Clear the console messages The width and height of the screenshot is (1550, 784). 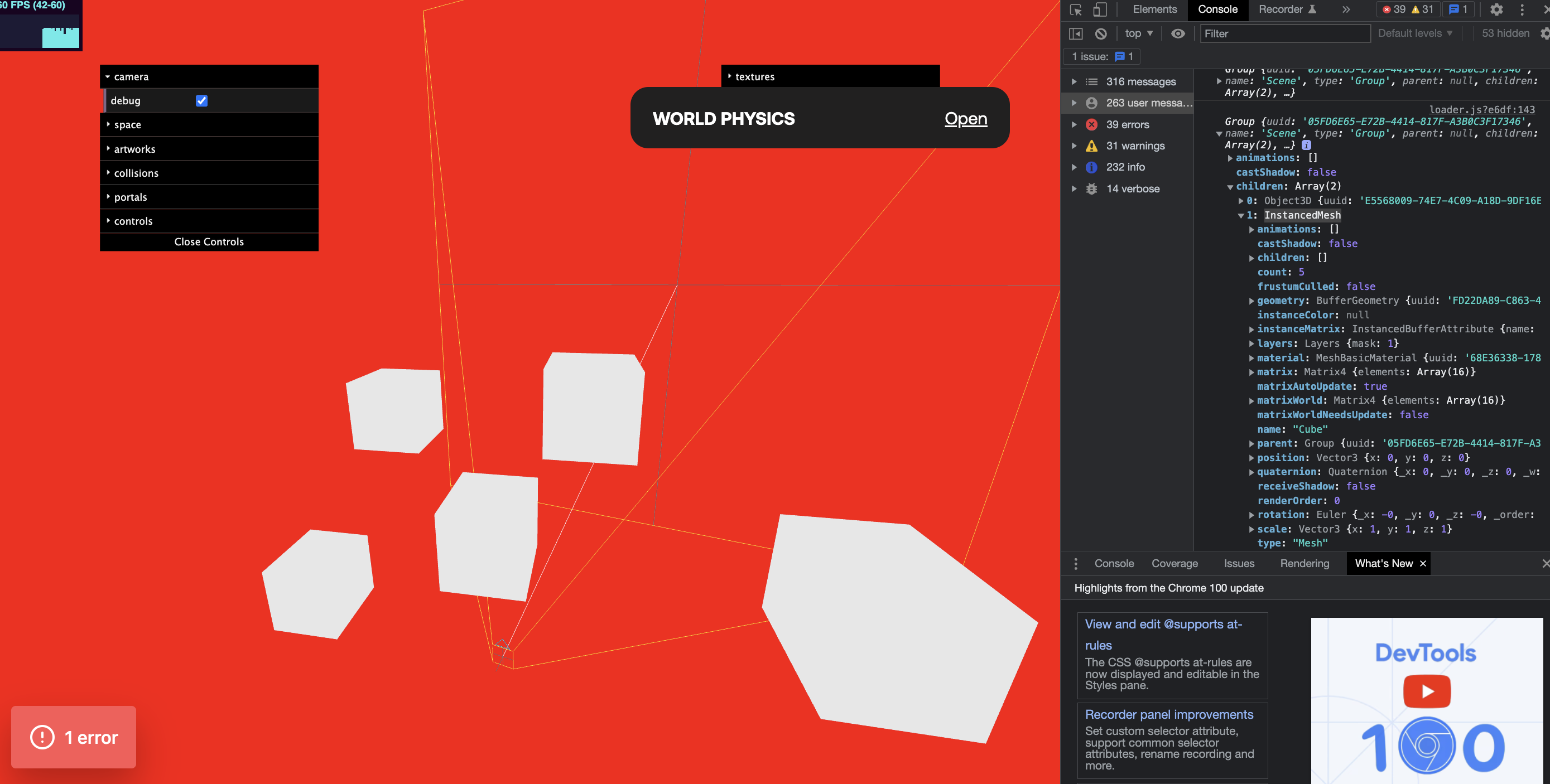[1101, 33]
